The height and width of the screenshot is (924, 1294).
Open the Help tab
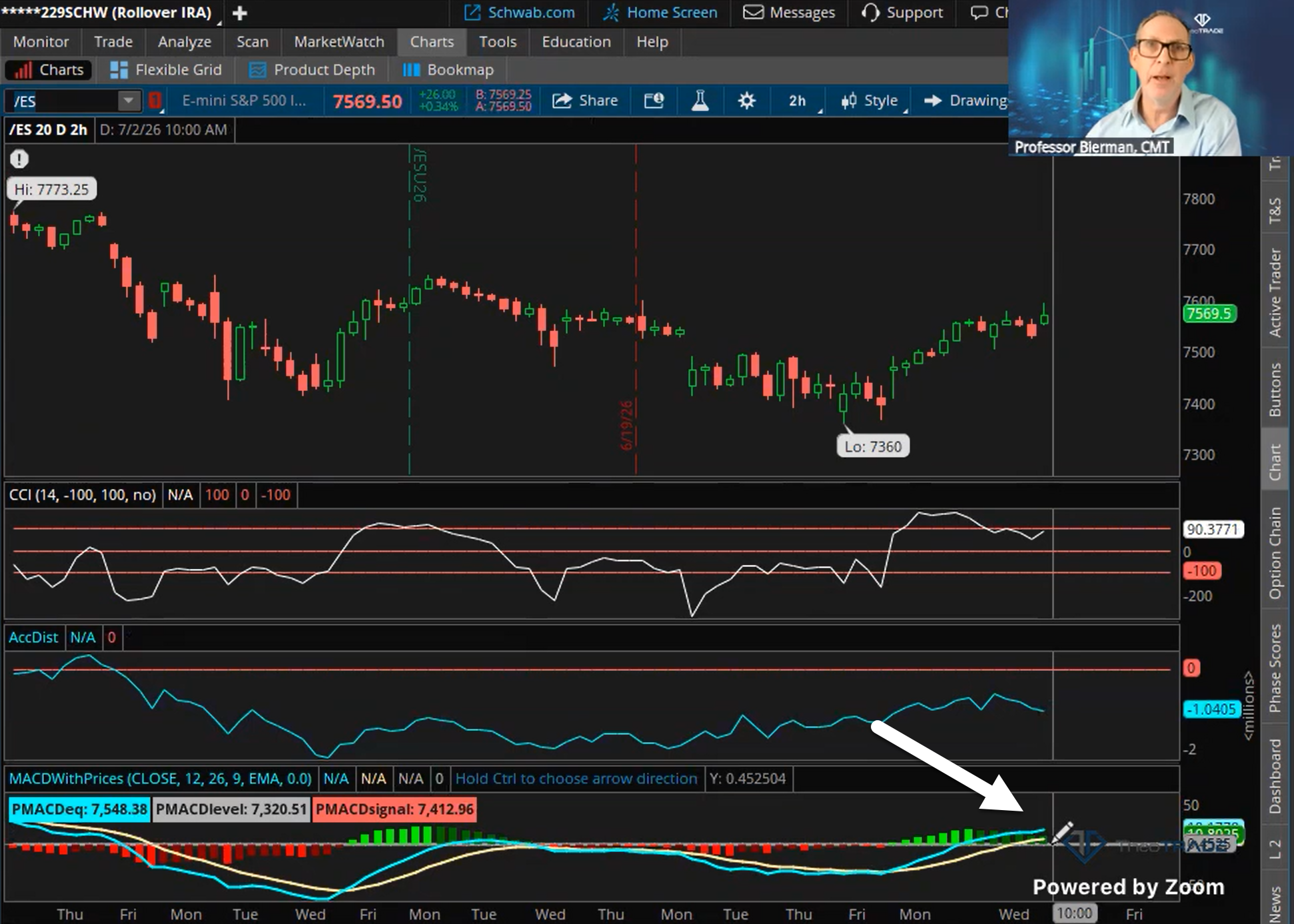[652, 42]
